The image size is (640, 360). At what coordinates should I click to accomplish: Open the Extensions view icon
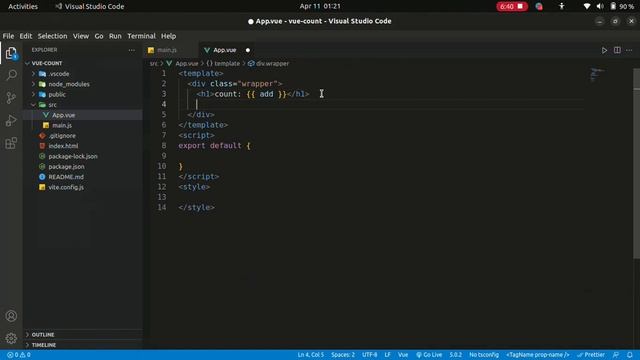coord(11,143)
